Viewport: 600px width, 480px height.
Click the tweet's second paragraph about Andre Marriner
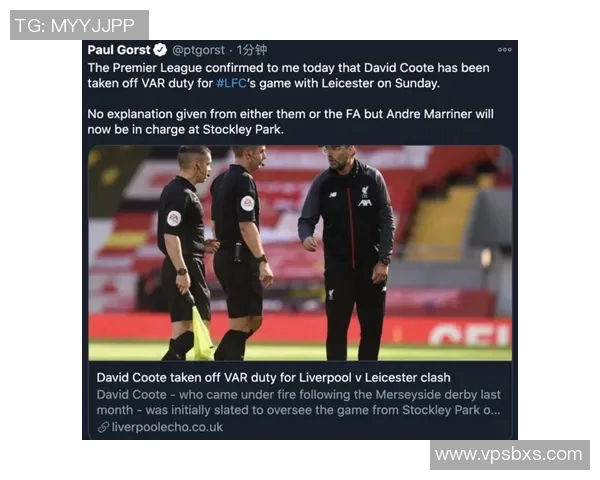click(x=290, y=122)
